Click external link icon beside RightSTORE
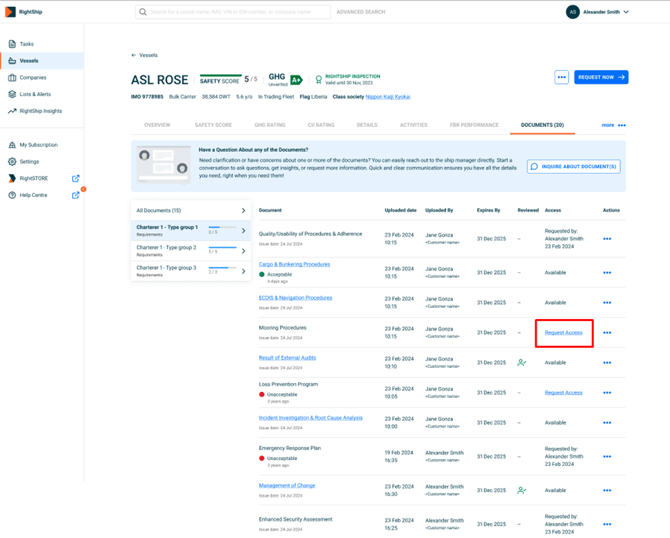The height and width of the screenshot is (538, 670). click(76, 179)
